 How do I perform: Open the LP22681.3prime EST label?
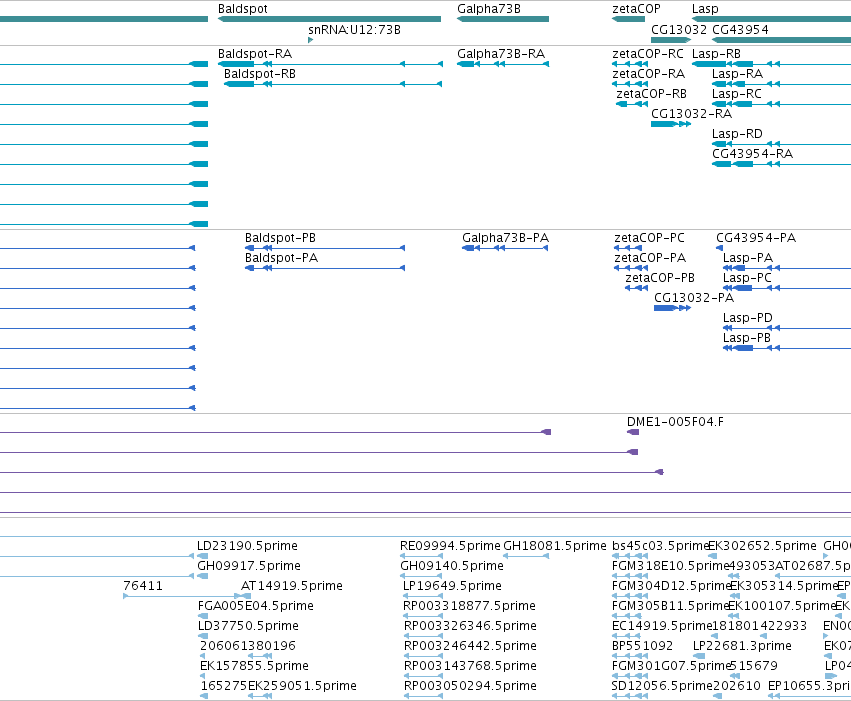click(742, 646)
